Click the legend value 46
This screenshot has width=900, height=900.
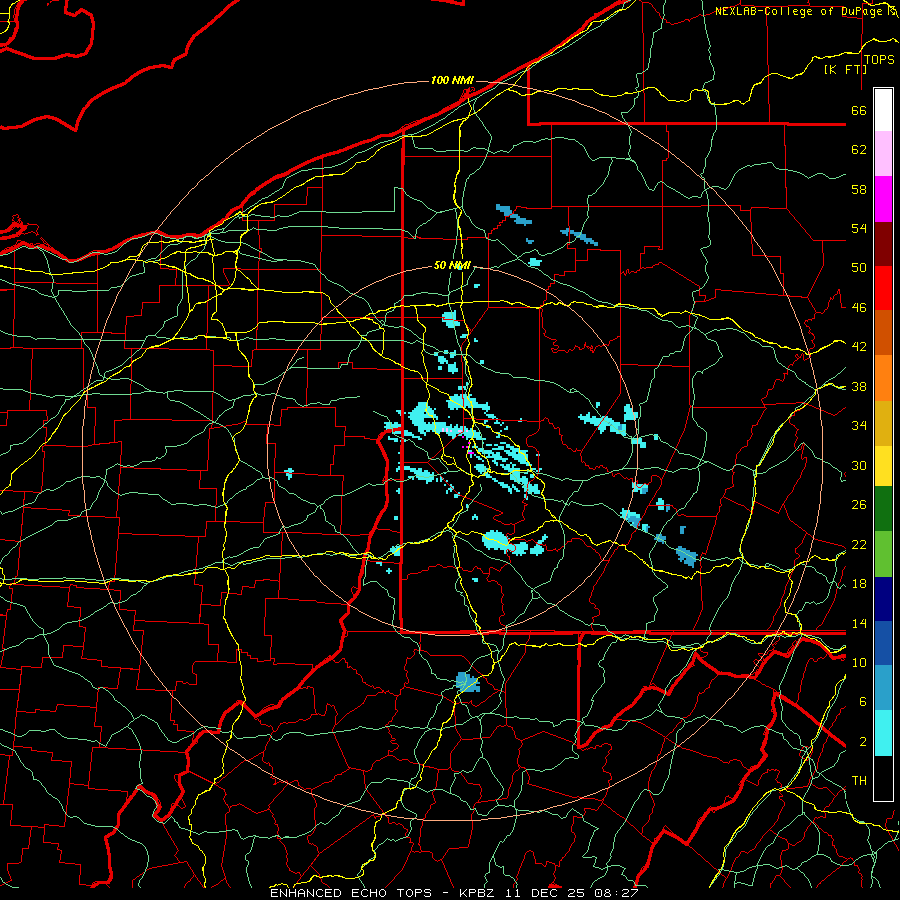[x=859, y=308]
